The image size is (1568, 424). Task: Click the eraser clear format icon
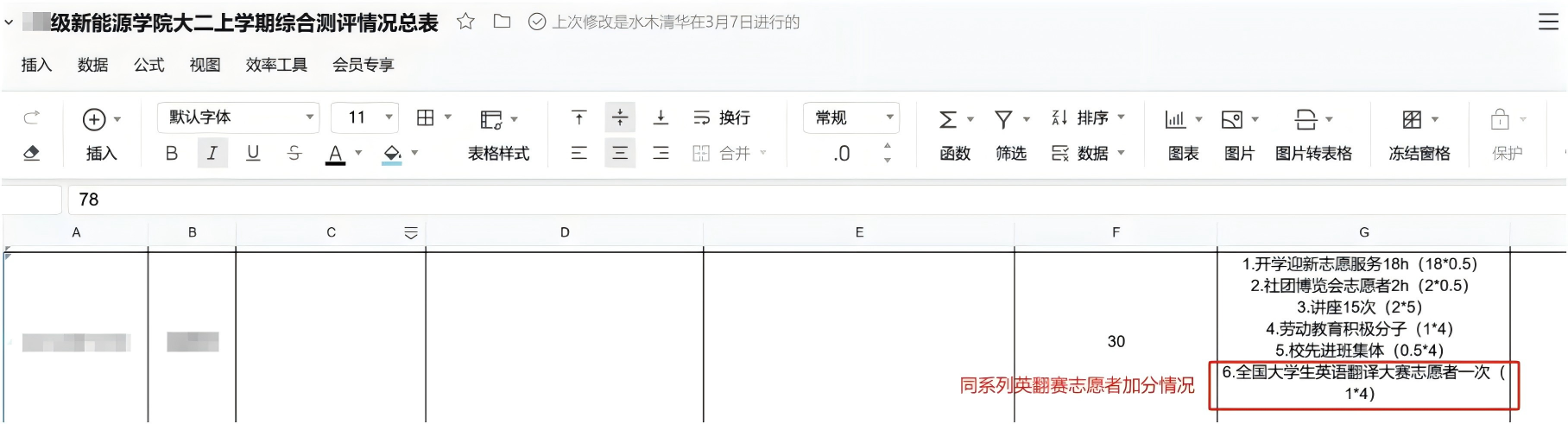coord(31,153)
